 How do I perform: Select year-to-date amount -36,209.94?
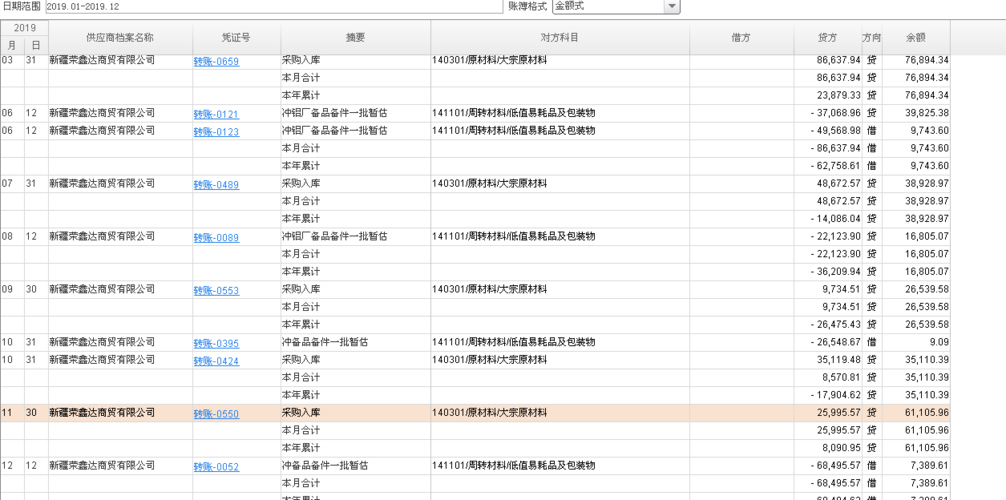[x=835, y=272]
